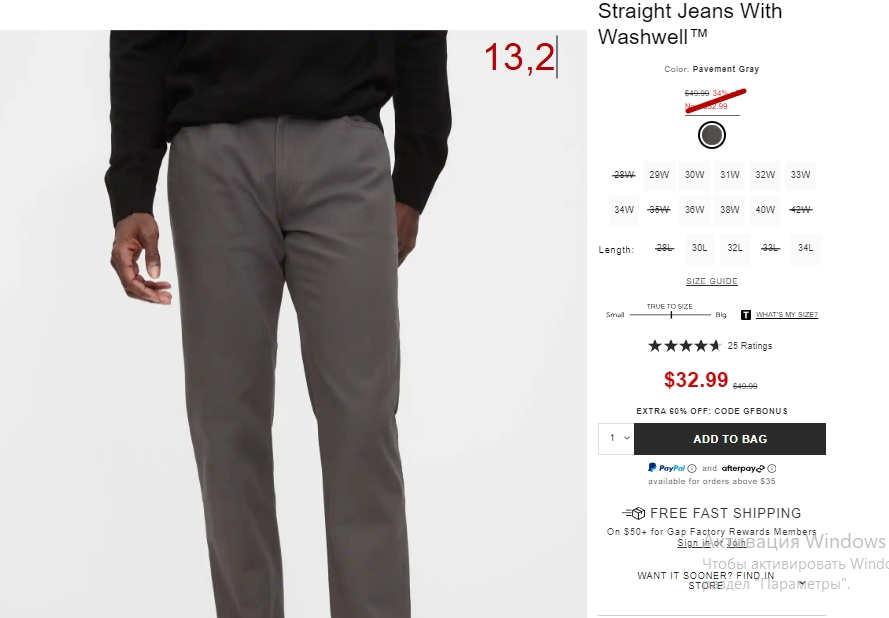Select waist size 32W
889x618 pixels.
click(x=765, y=175)
